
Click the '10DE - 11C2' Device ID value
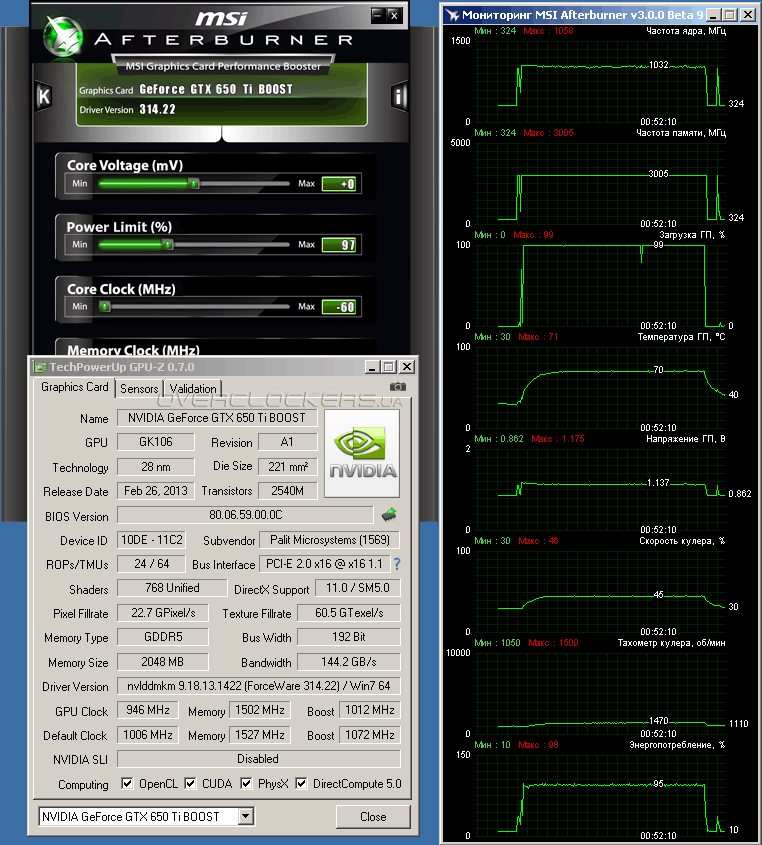(151, 540)
